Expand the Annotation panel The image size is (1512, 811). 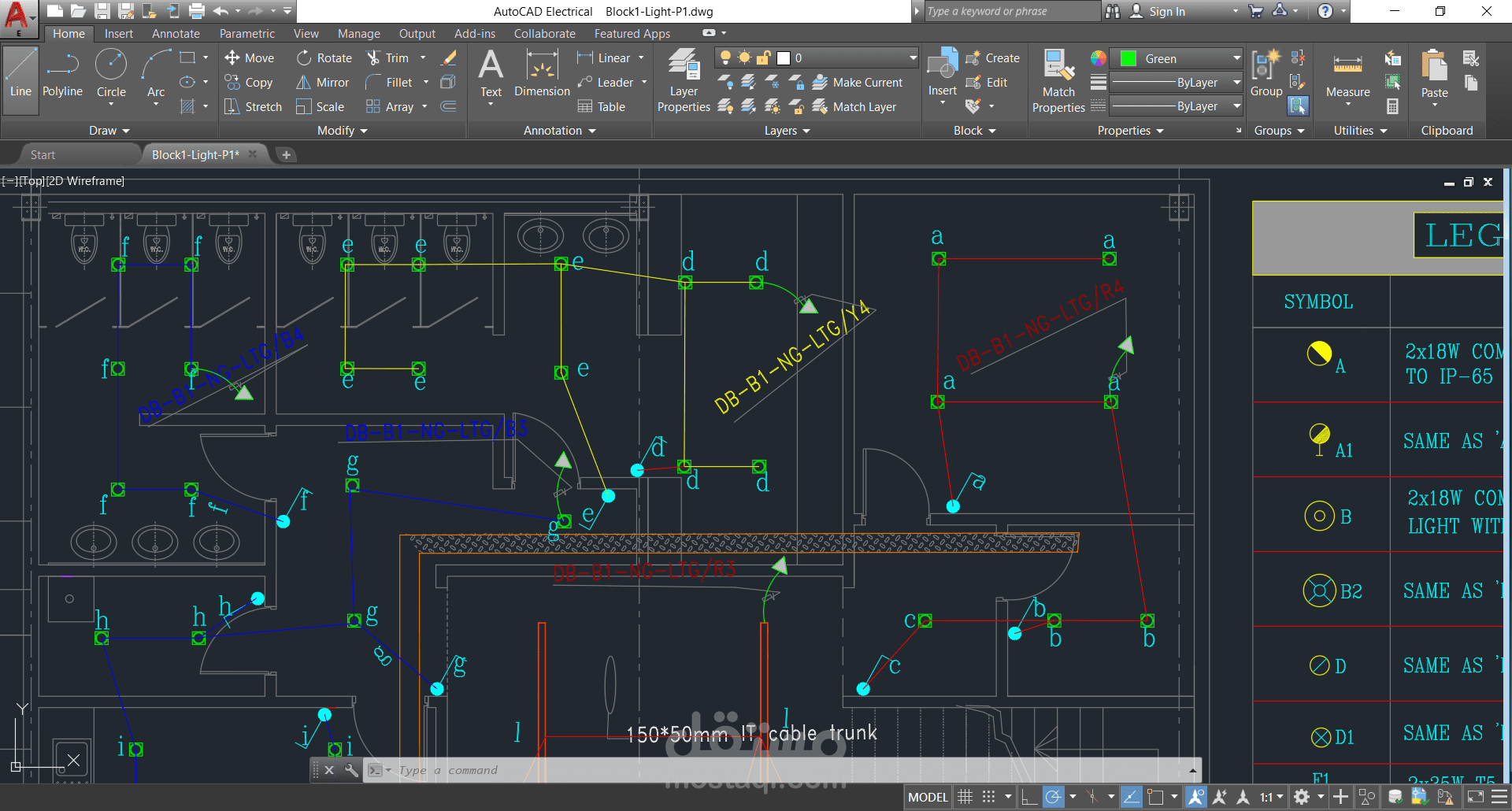559,131
